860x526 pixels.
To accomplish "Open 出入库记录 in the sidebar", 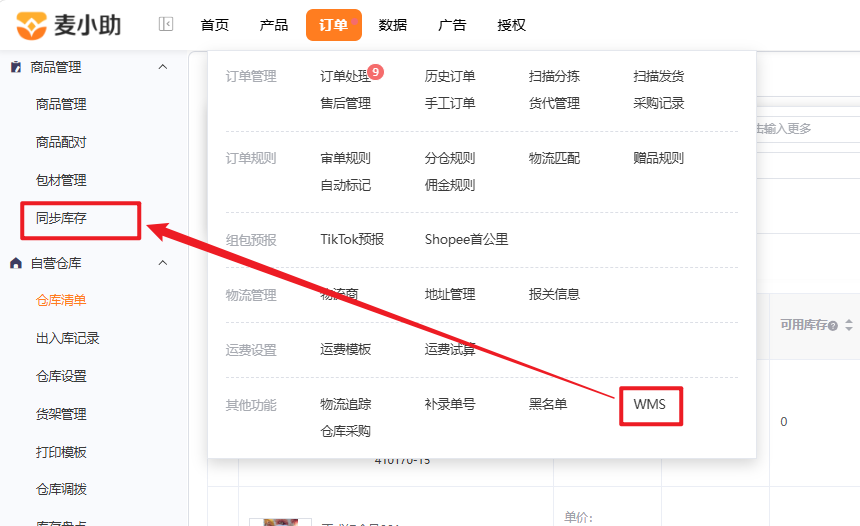I will 67,338.
